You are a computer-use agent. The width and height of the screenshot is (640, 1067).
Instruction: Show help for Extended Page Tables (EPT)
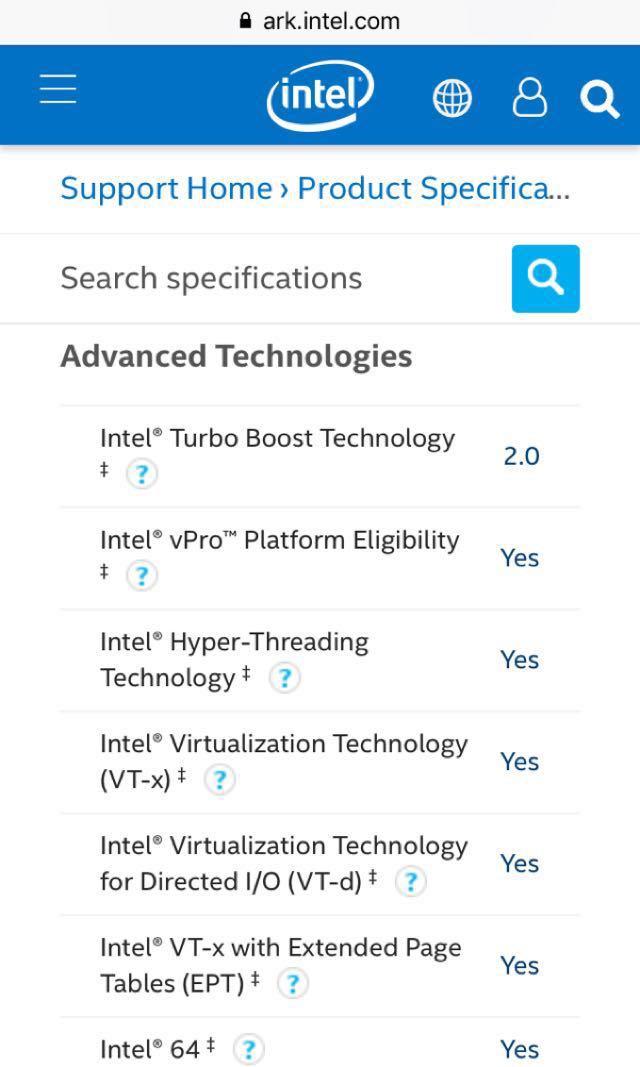292,984
